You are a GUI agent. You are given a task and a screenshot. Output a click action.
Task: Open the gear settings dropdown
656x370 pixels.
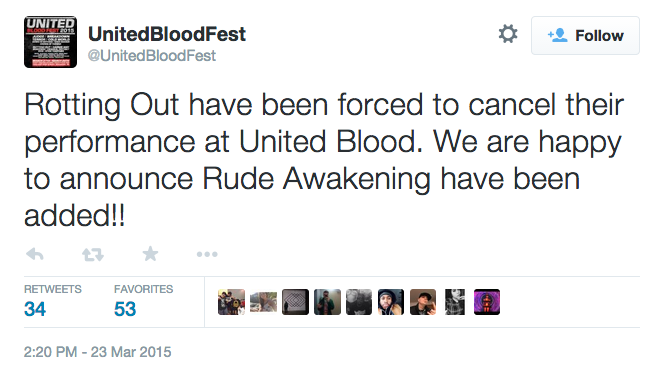(x=508, y=34)
